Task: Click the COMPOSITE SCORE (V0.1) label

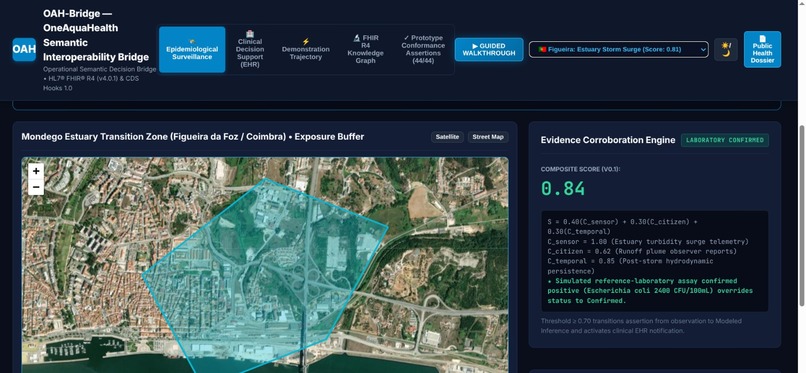Action: click(x=580, y=169)
